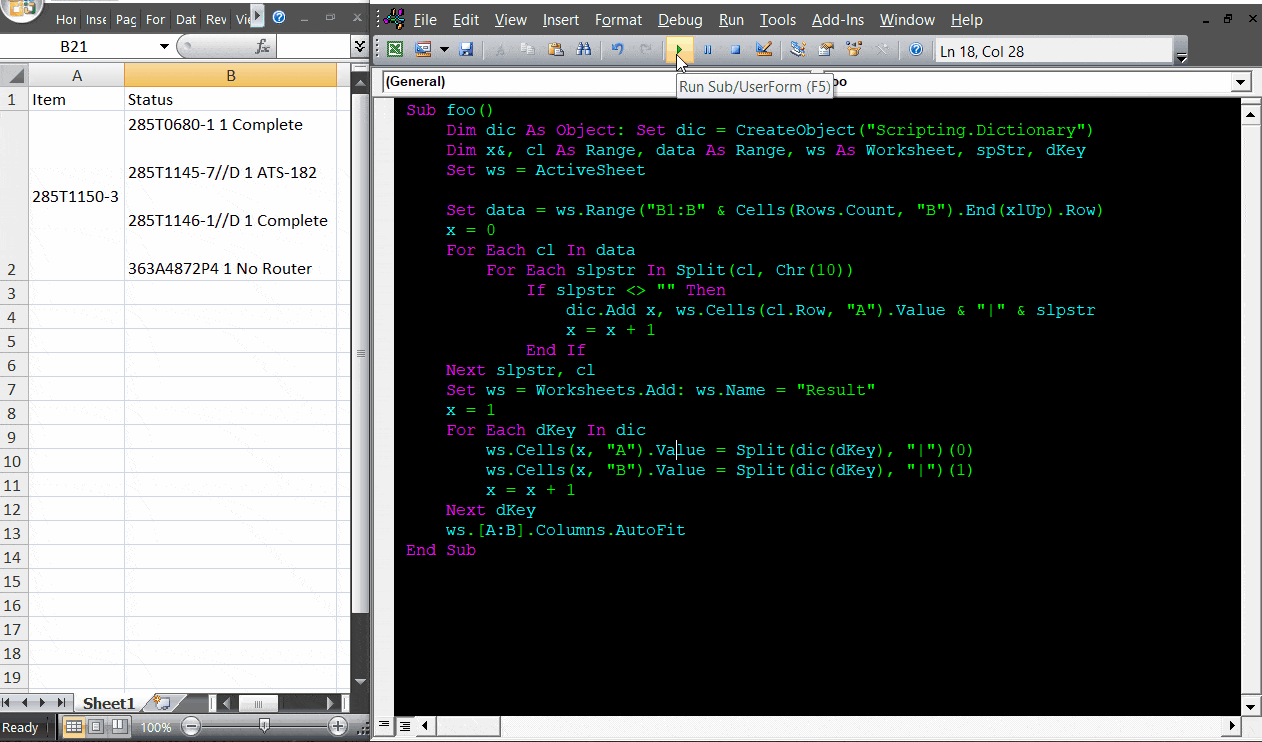Switch to Procedure View icon
This screenshot has width=1262, height=742.
click(385, 726)
